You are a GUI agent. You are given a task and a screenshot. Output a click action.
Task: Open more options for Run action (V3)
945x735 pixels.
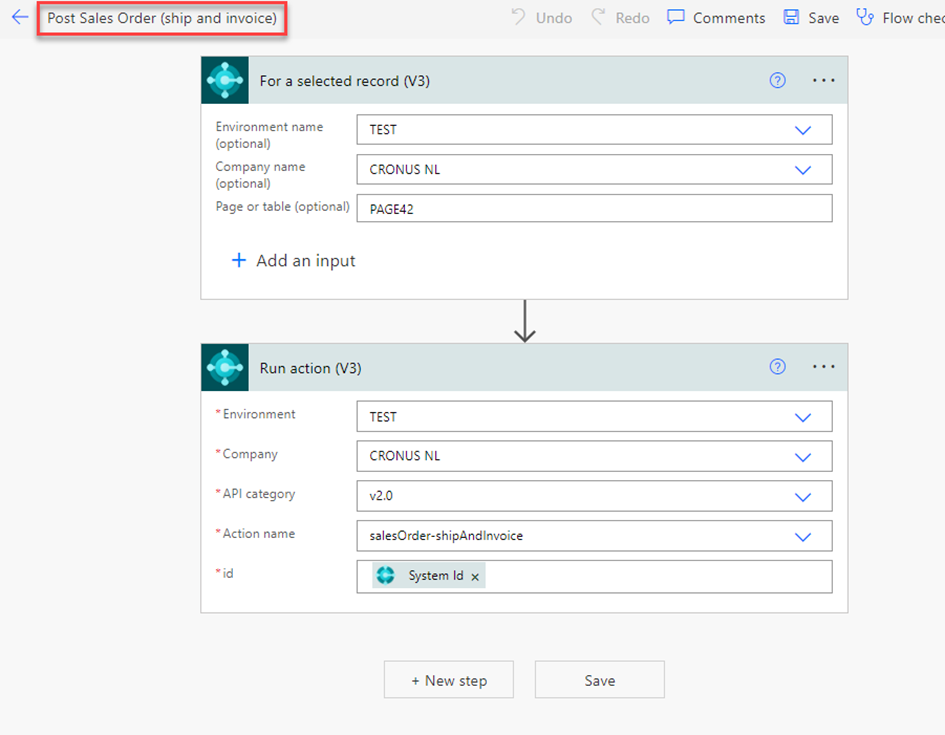pos(823,366)
